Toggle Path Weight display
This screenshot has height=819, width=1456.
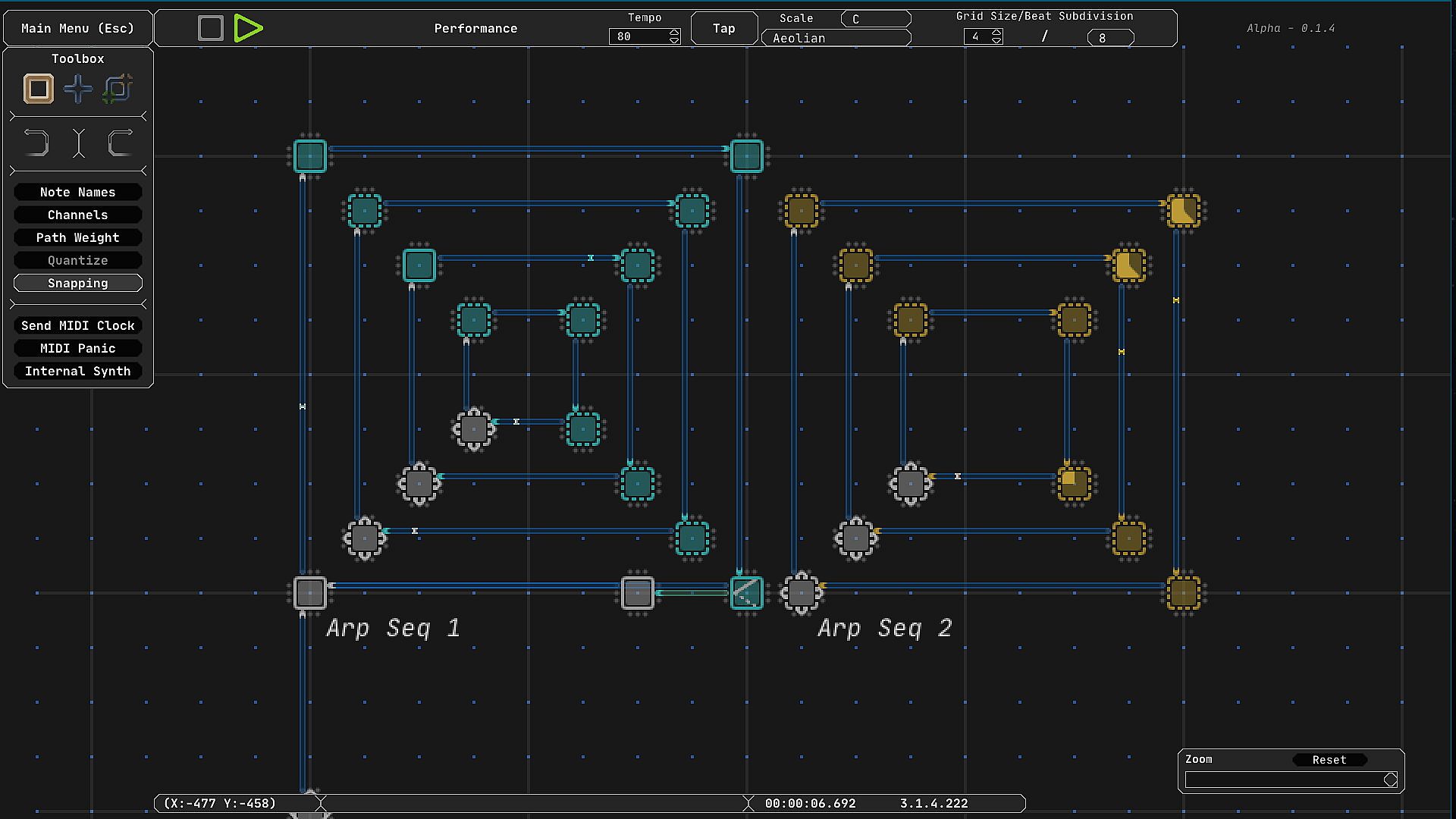(x=78, y=238)
